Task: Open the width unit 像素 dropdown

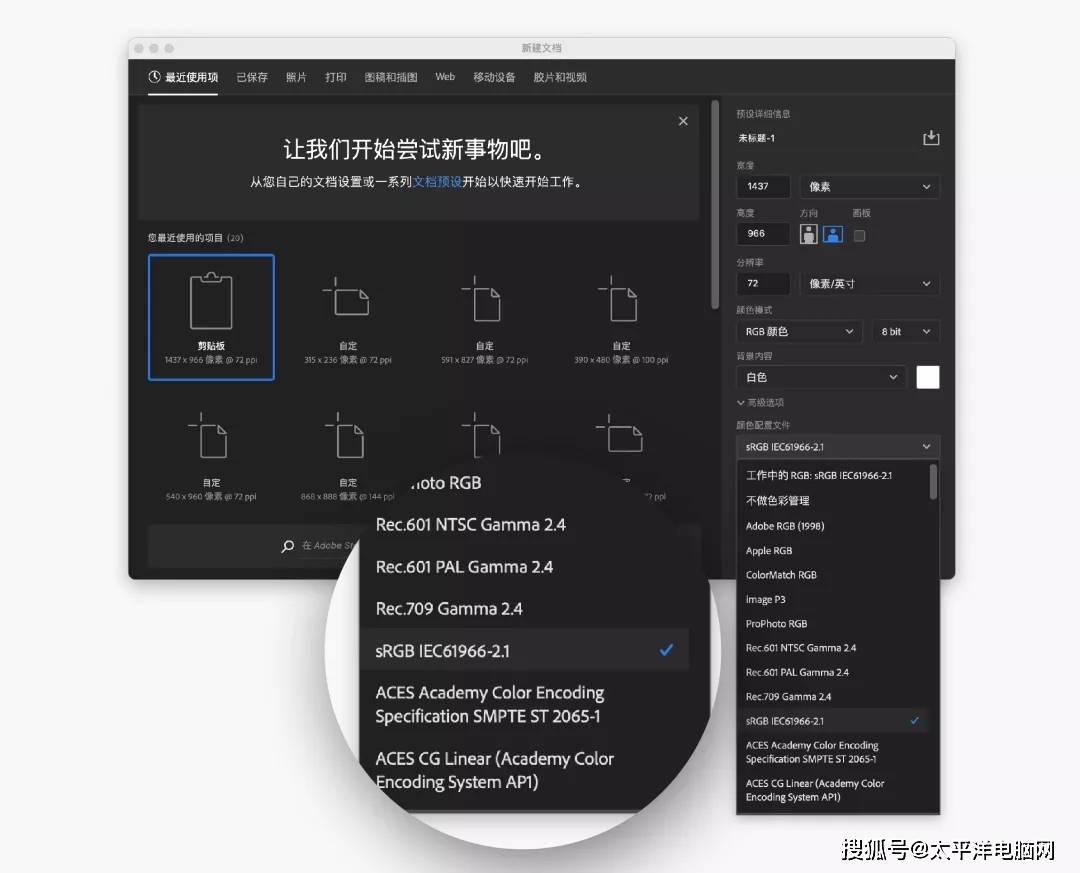Action: coord(869,186)
